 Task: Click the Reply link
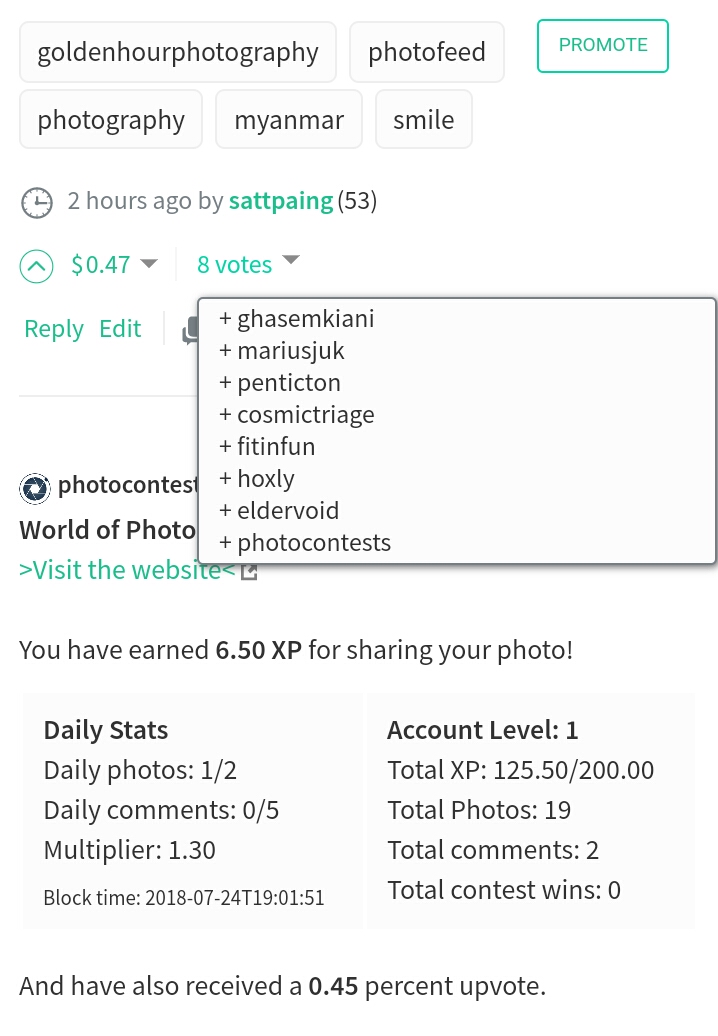53,328
